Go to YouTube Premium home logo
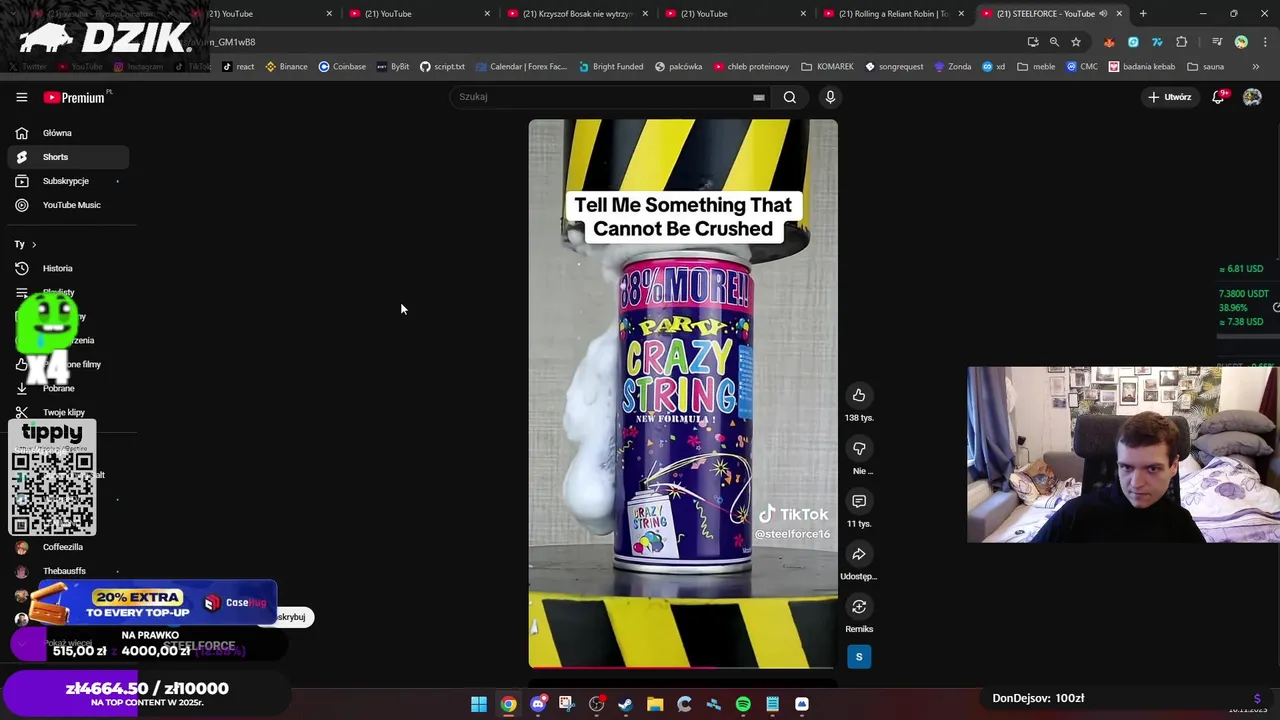 click(74, 97)
